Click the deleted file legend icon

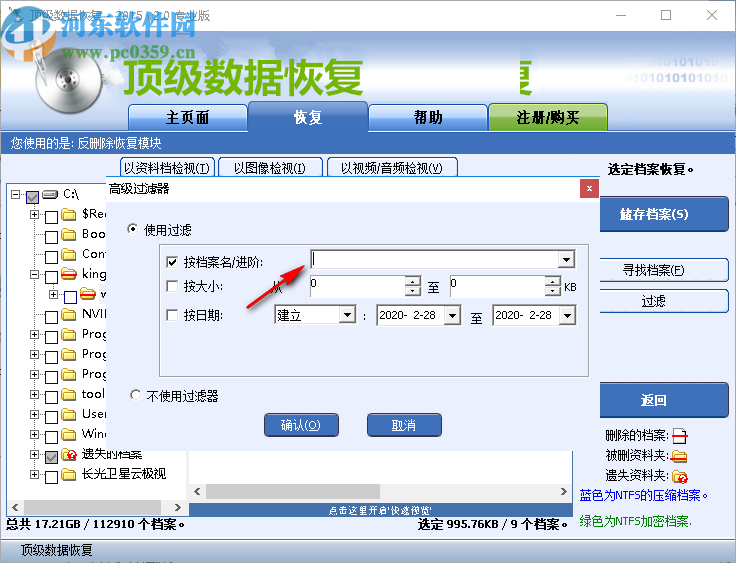(680, 436)
